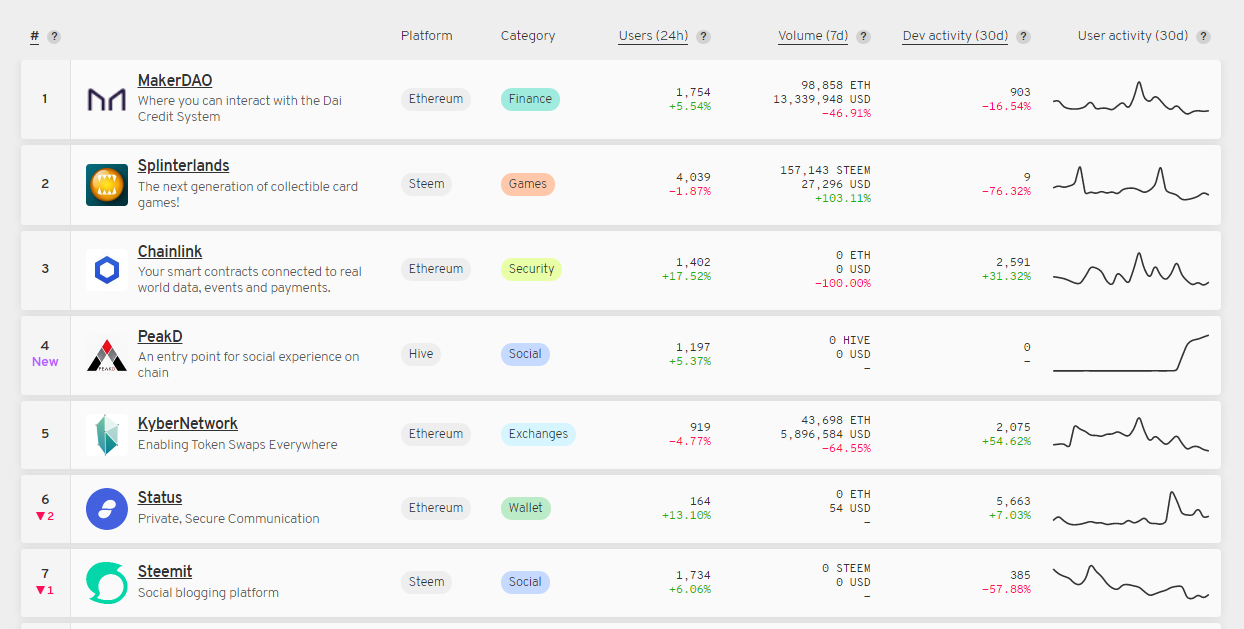Click Splinterlands volume 157,143 STEEM
This screenshot has width=1244, height=629.
pyautogui.click(x=825, y=171)
